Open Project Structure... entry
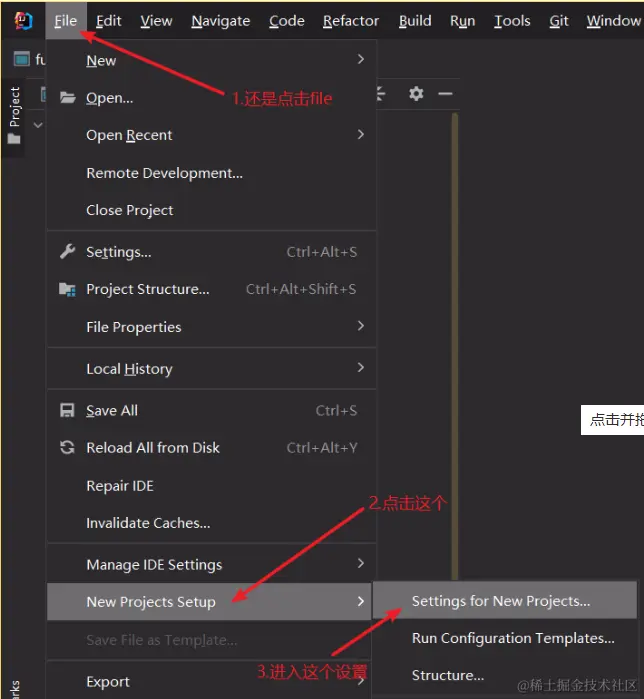The width and height of the screenshot is (644, 699). click(212, 289)
